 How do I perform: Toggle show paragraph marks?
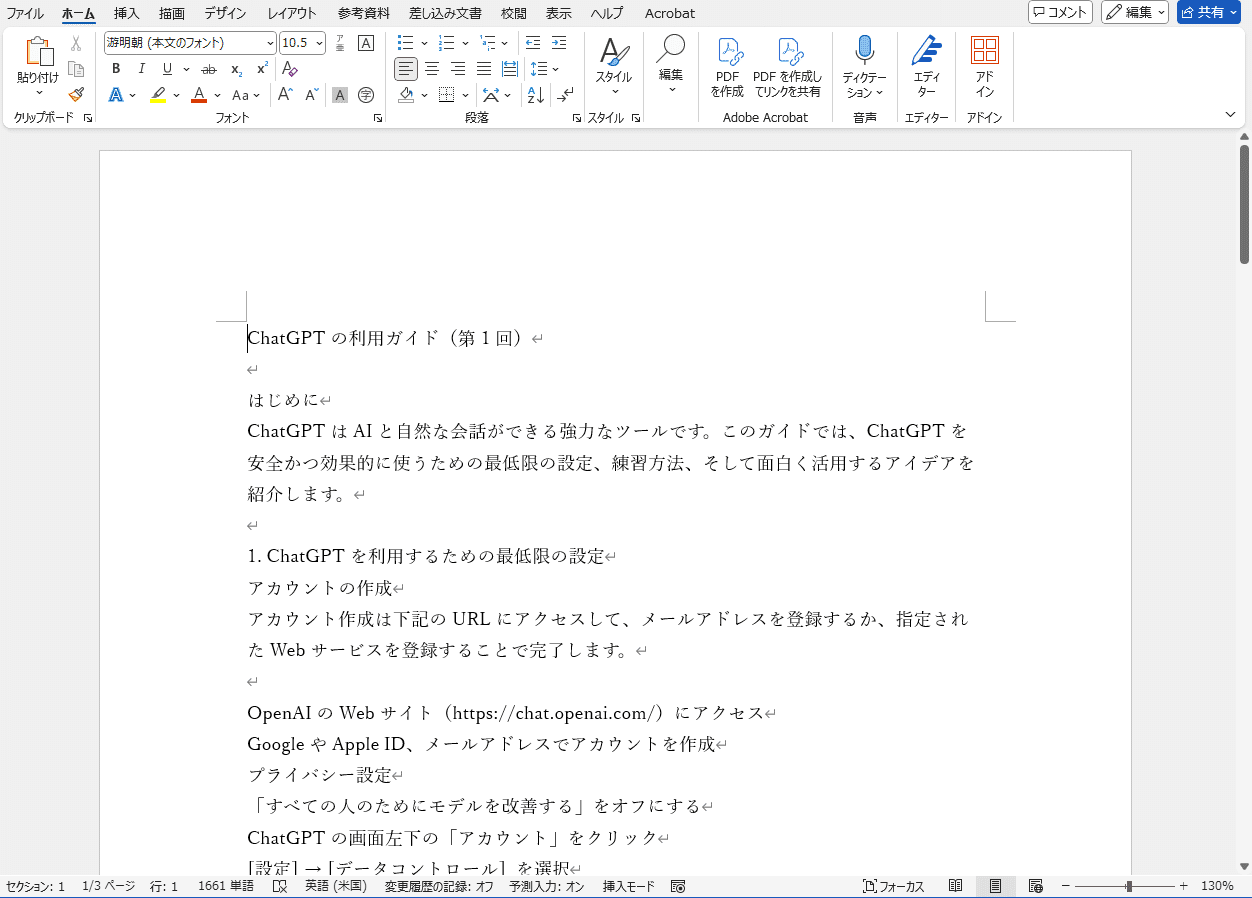(x=566, y=95)
